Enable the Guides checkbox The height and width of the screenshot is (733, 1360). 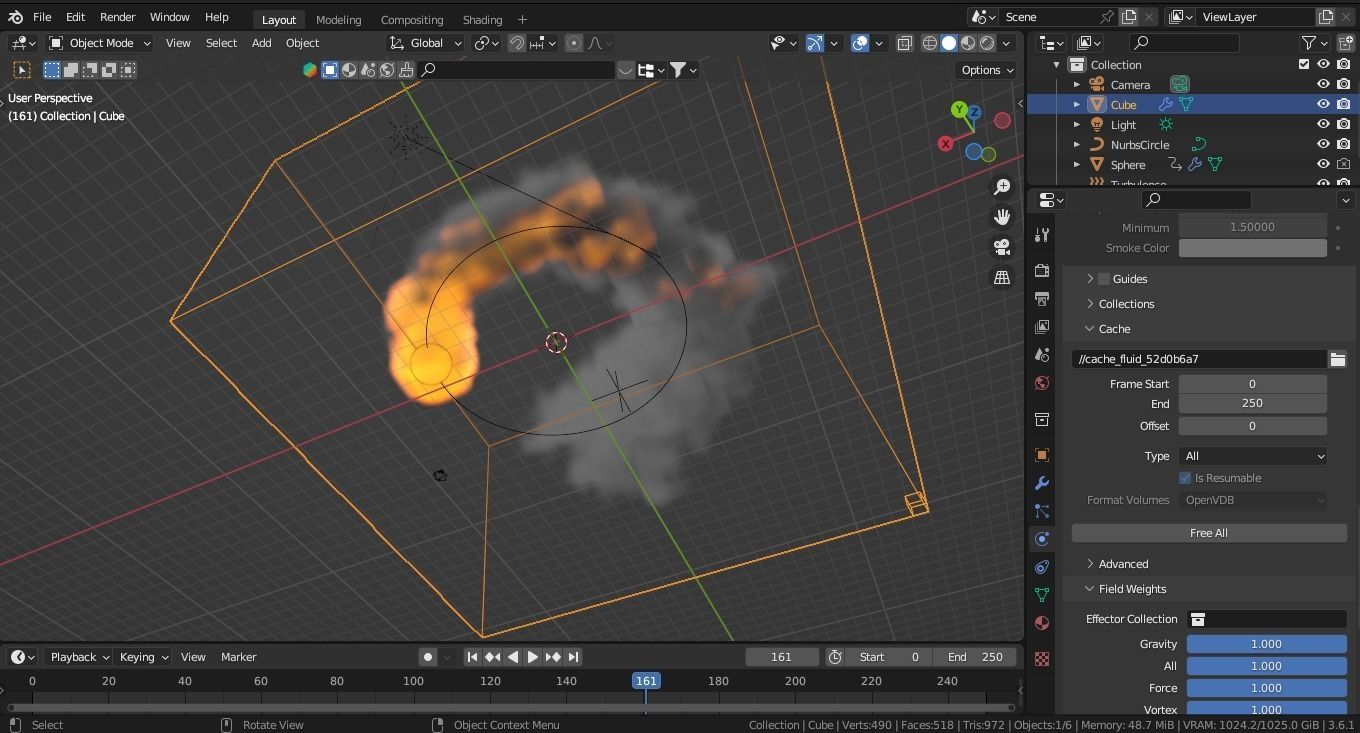pyautogui.click(x=1104, y=279)
